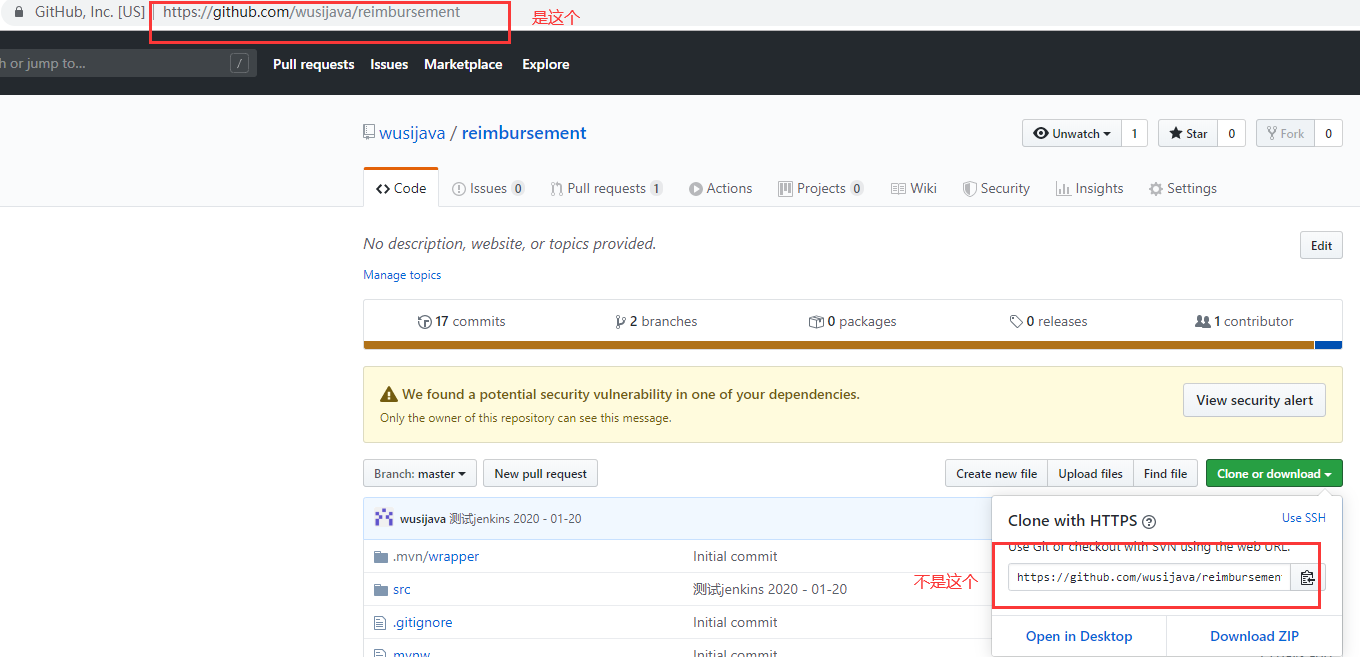This screenshot has height=657, width=1360.
Task: Click Open in Desktop
Action: [1079, 636]
